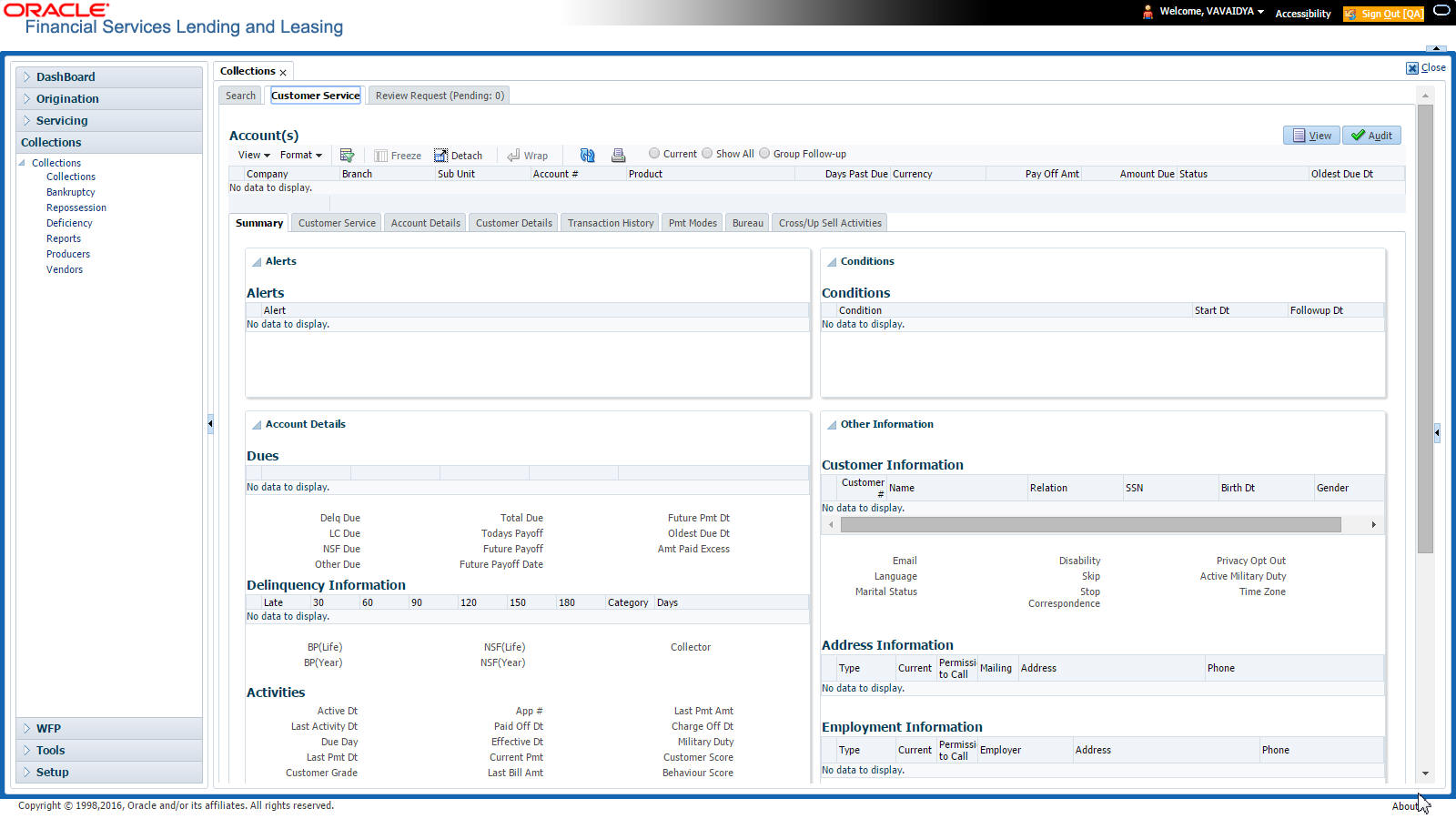Click the scroll down arrow of main scrollbar
Viewport: 1456px width, 819px height.
(1425, 773)
